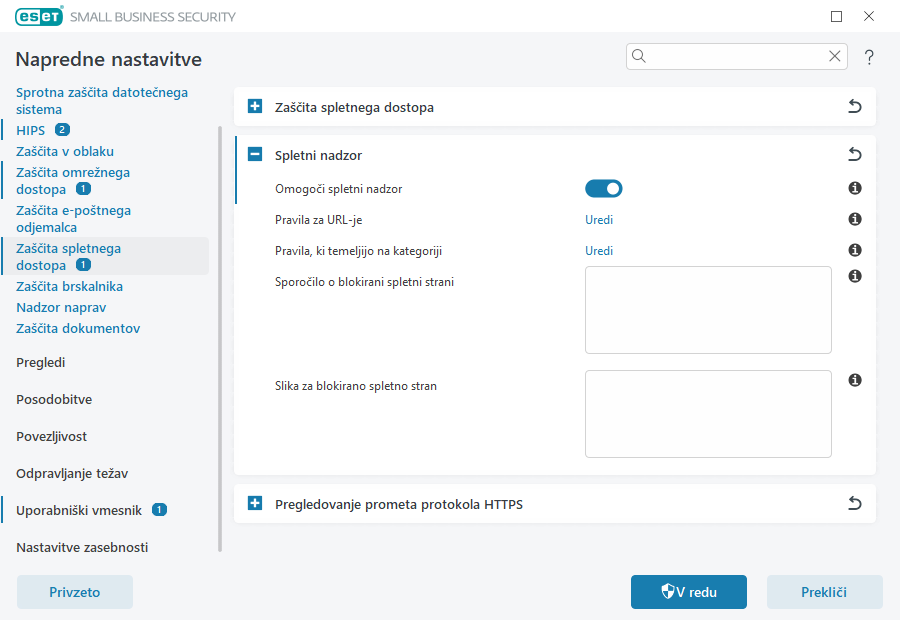Go to Posodobitve category

click(54, 400)
